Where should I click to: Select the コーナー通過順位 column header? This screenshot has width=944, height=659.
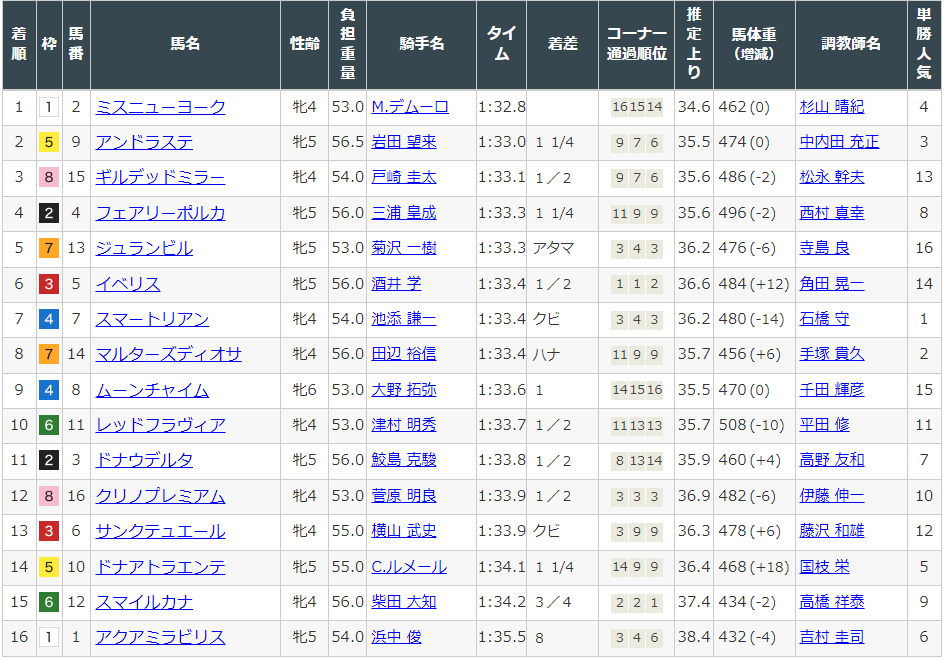pos(636,45)
